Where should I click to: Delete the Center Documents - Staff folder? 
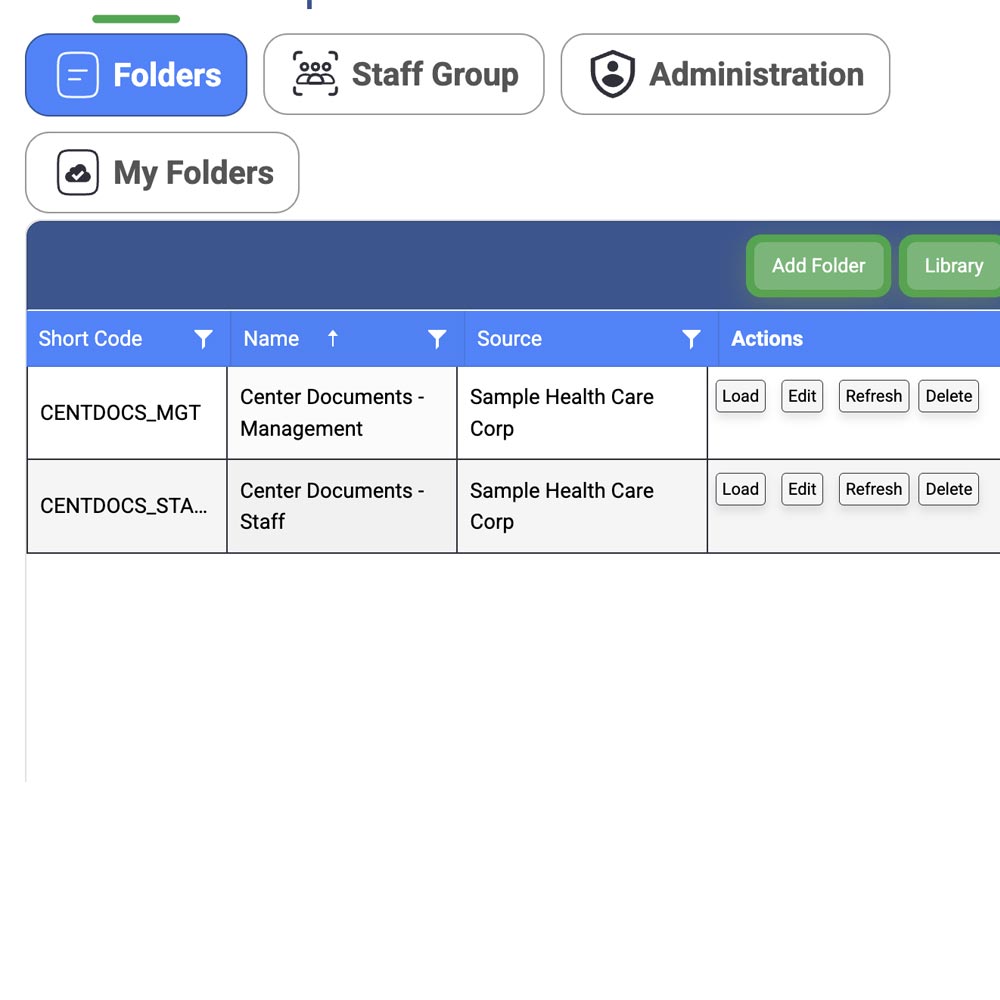point(948,489)
